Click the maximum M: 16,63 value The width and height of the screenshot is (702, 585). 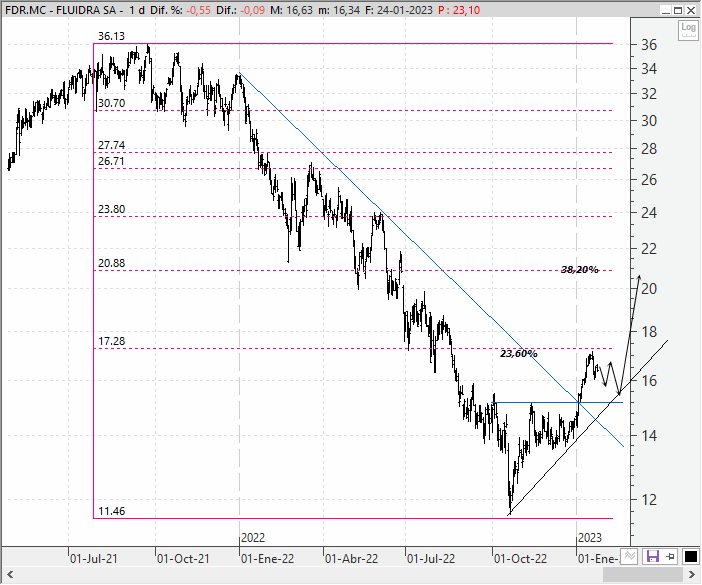tap(291, 10)
